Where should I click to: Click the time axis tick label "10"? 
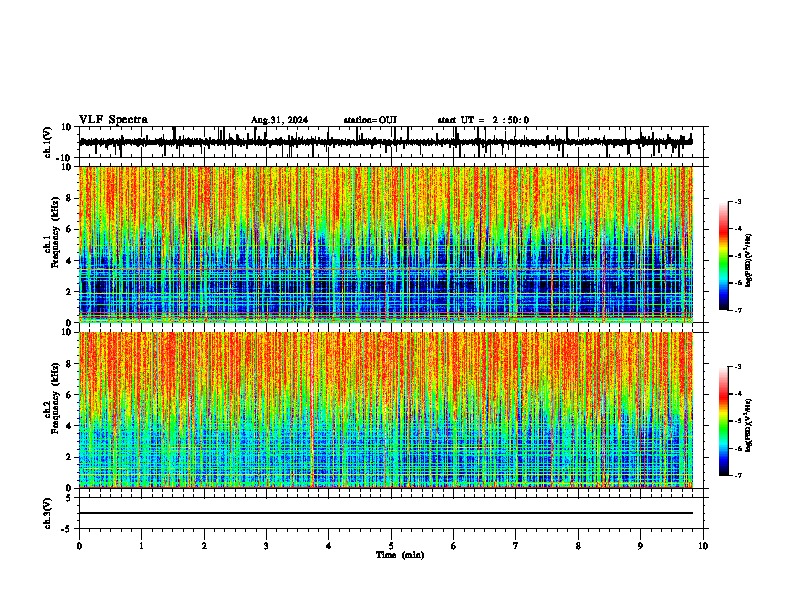click(x=703, y=546)
